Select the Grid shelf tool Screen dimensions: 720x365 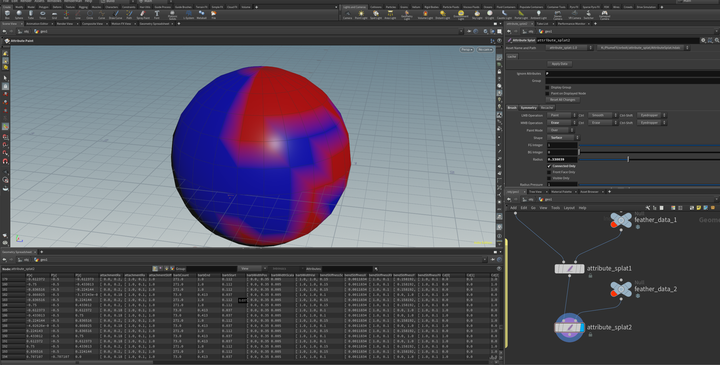(x=54, y=15)
